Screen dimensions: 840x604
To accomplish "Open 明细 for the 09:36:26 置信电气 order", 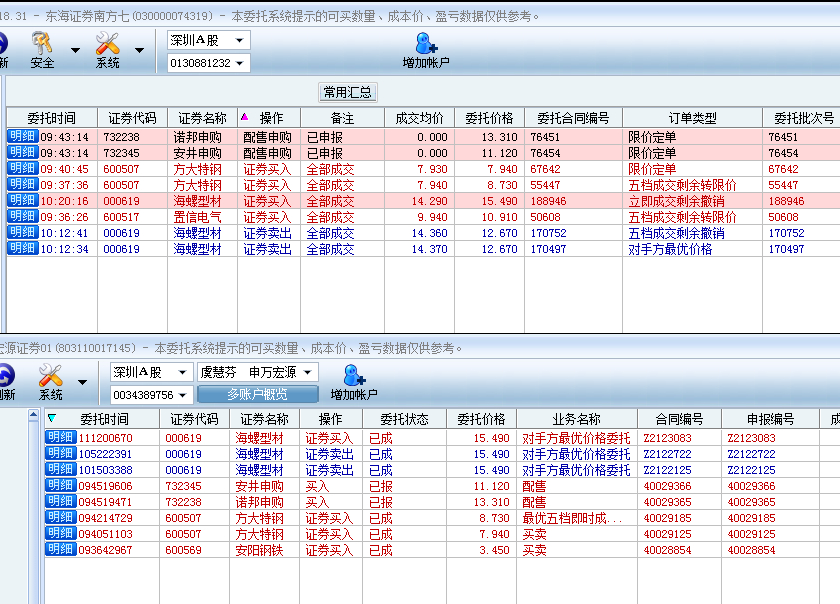I will tap(22, 217).
